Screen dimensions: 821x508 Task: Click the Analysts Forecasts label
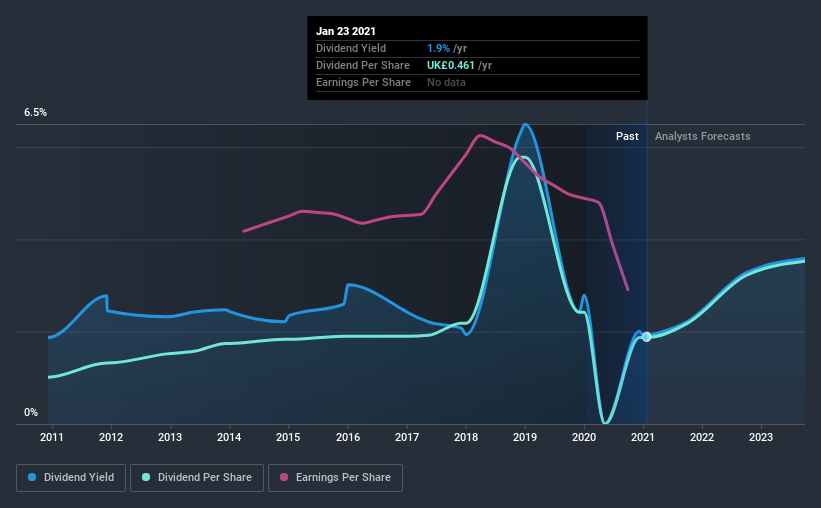coord(703,136)
